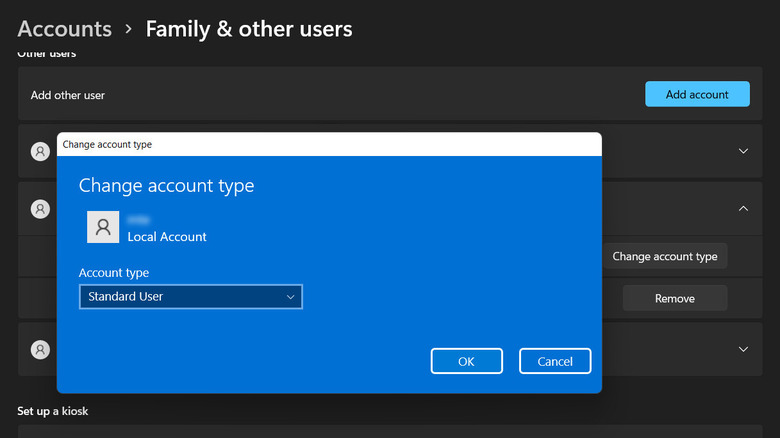Click the last user's avatar icon

point(40,350)
